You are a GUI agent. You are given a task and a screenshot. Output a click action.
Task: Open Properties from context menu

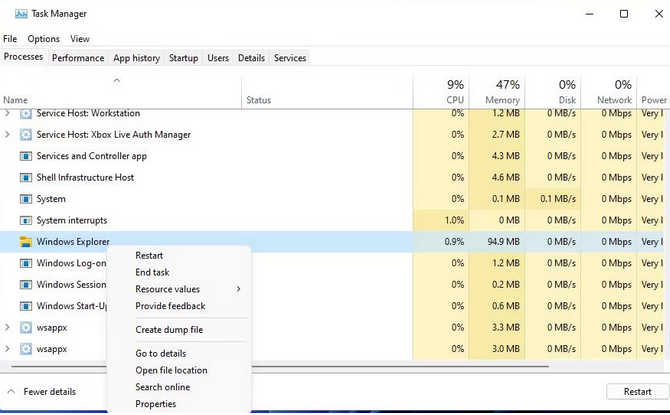156,404
